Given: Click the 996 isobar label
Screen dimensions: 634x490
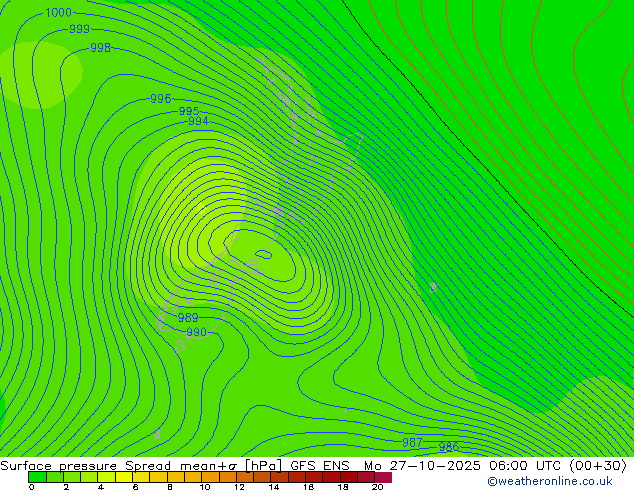Looking at the screenshot, I should pos(161,99).
